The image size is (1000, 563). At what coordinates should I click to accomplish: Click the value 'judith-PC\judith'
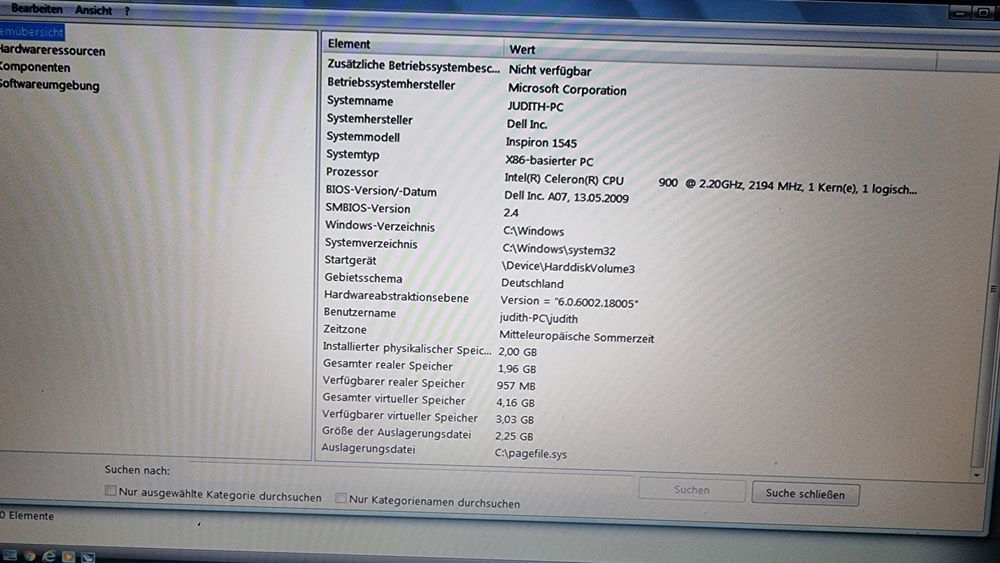click(538, 318)
